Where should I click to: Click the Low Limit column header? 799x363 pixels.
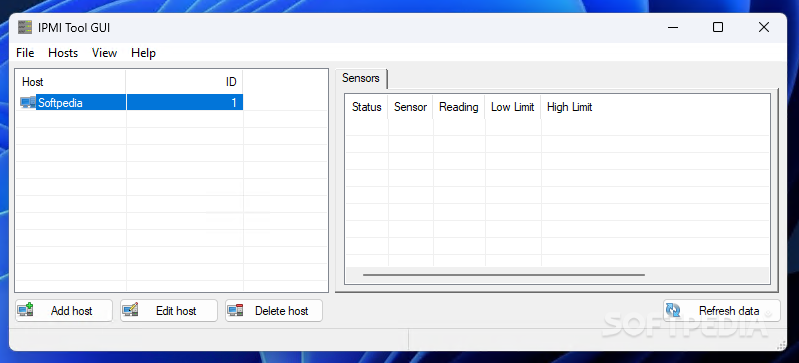(x=513, y=107)
